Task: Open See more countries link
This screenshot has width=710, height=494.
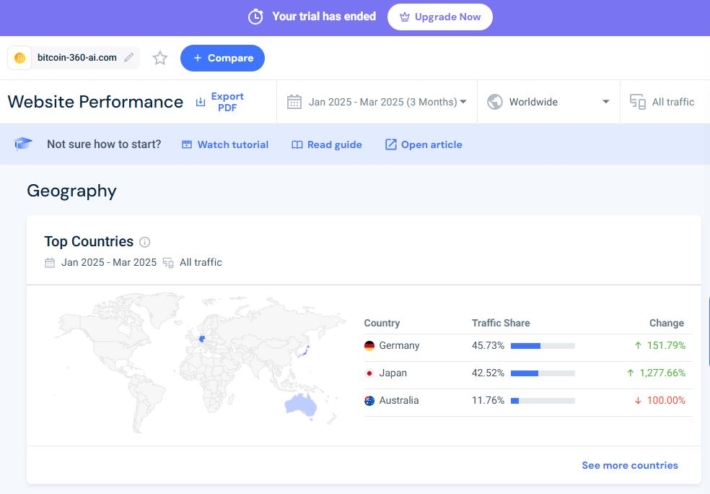Action: (630, 465)
